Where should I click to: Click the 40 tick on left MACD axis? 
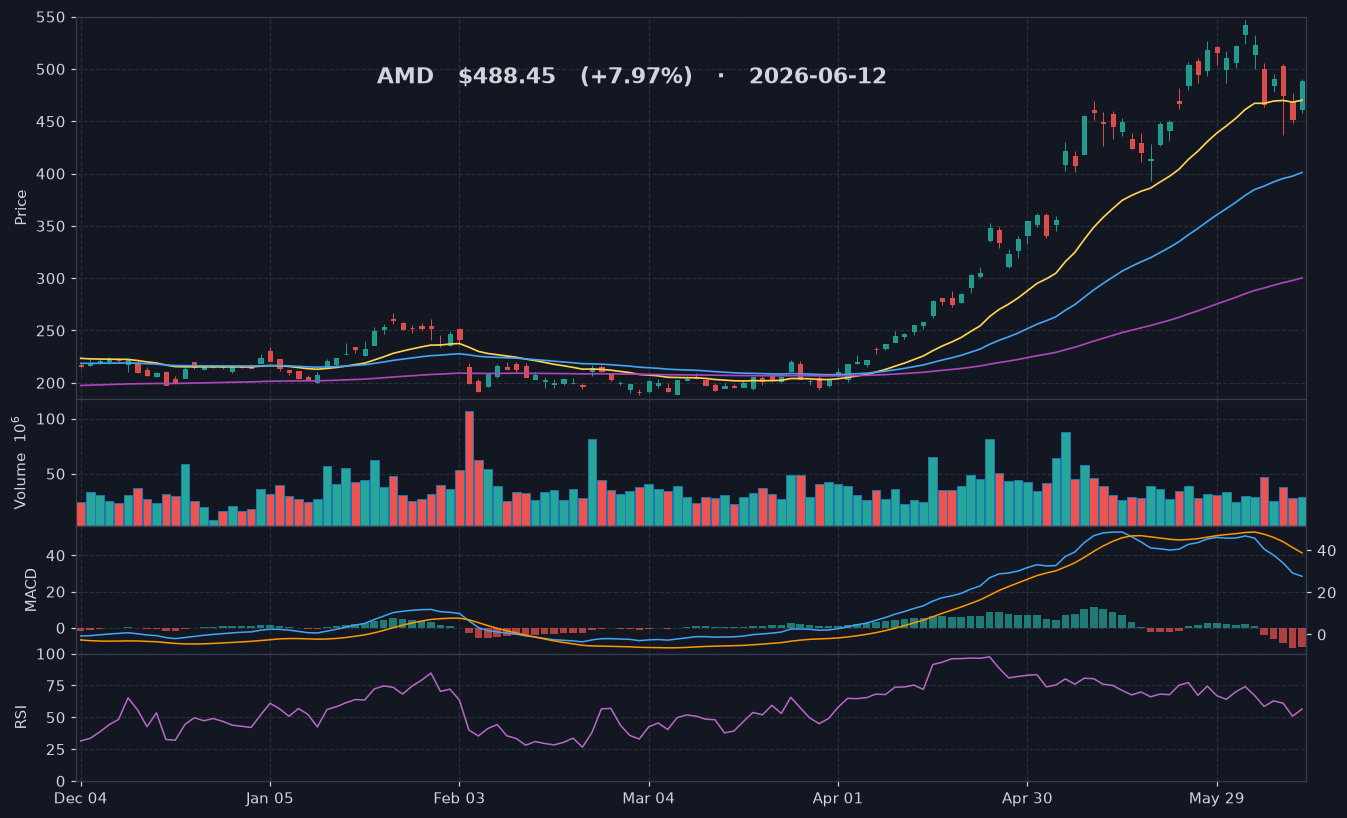coord(56,556)
